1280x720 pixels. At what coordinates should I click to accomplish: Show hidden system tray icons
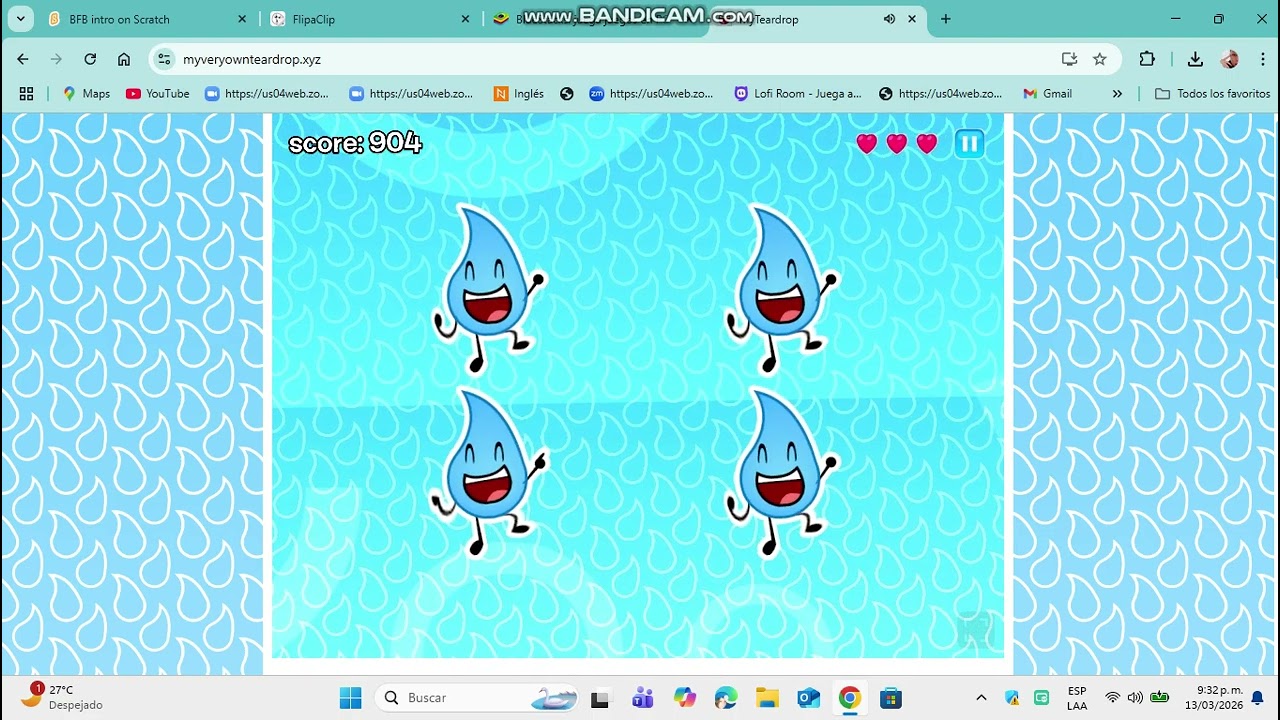pos(981,698)
